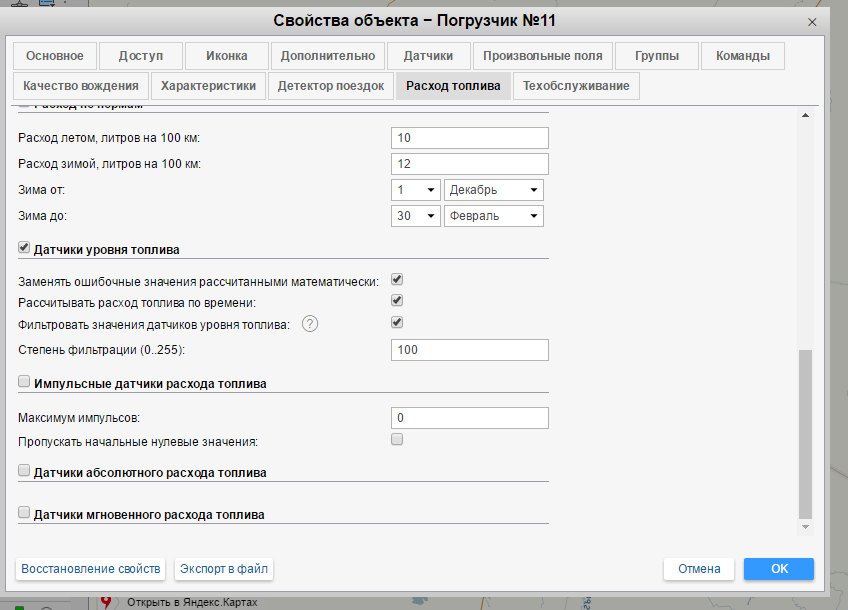Uncheck replace erroneous values mathematically

click(397, 280)
